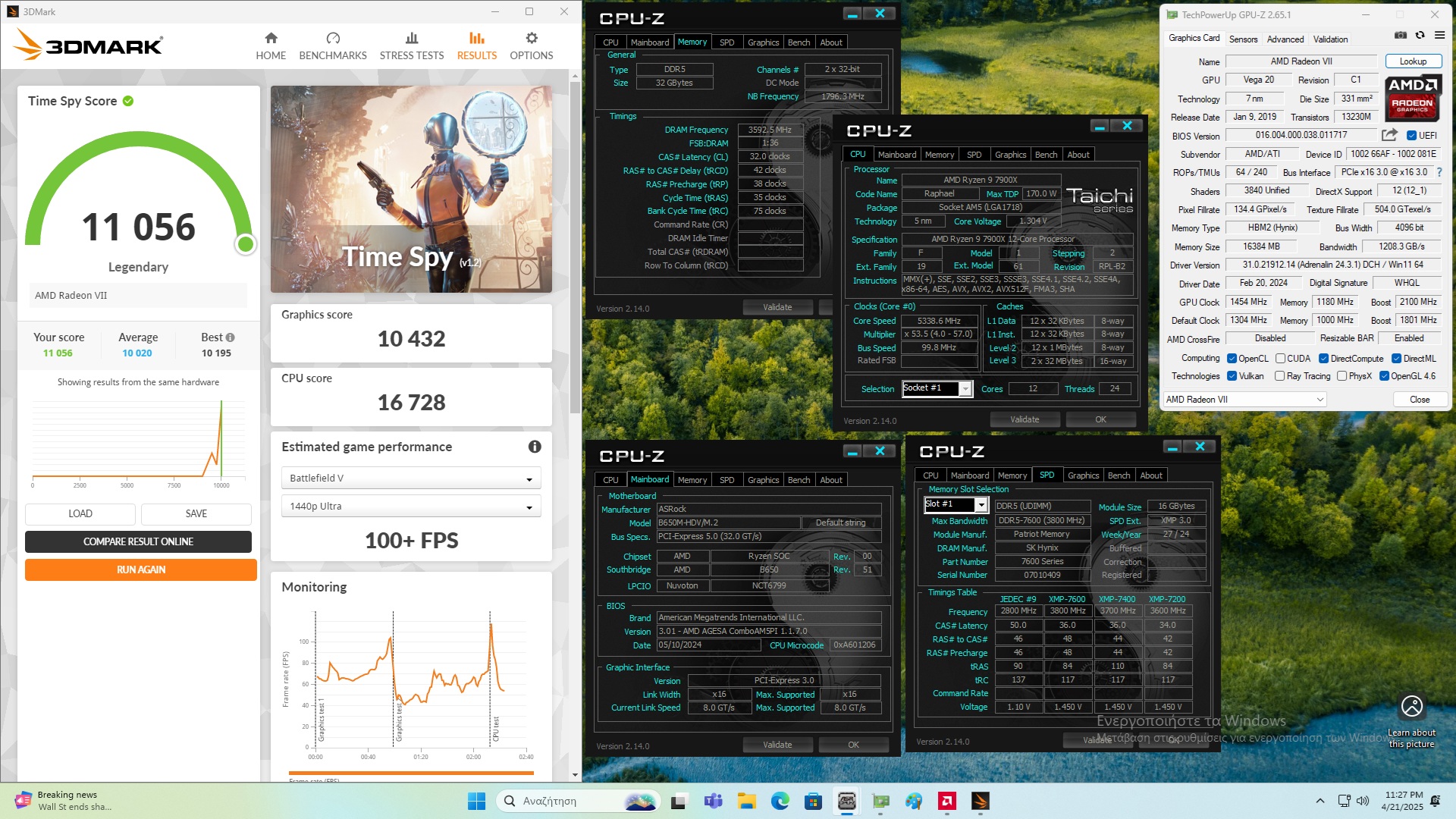This screenshot has height=819, width=1456.
Task: Toggle the DirectCompute checkbox
Action: pyautogui.click(x=1323, y=359)
